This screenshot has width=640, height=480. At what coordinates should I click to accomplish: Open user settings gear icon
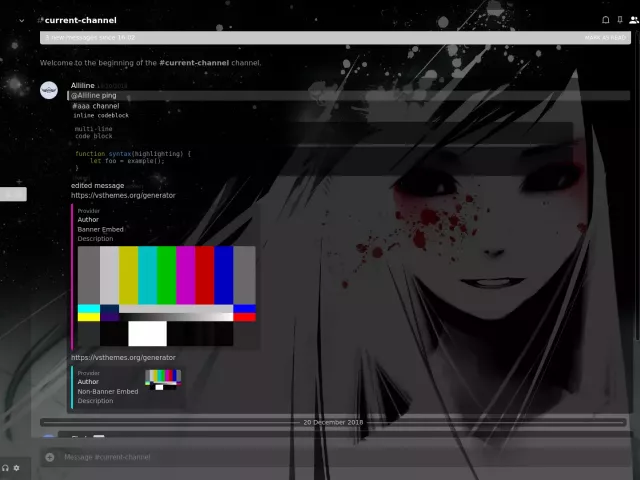(x=16, y=468)
